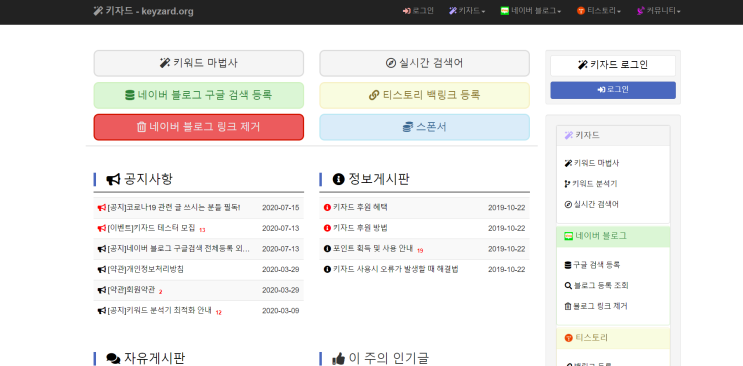Open the 로그인 link in navbar
The width and height of the screenshot is (743, 366).
tap(418, 11)
